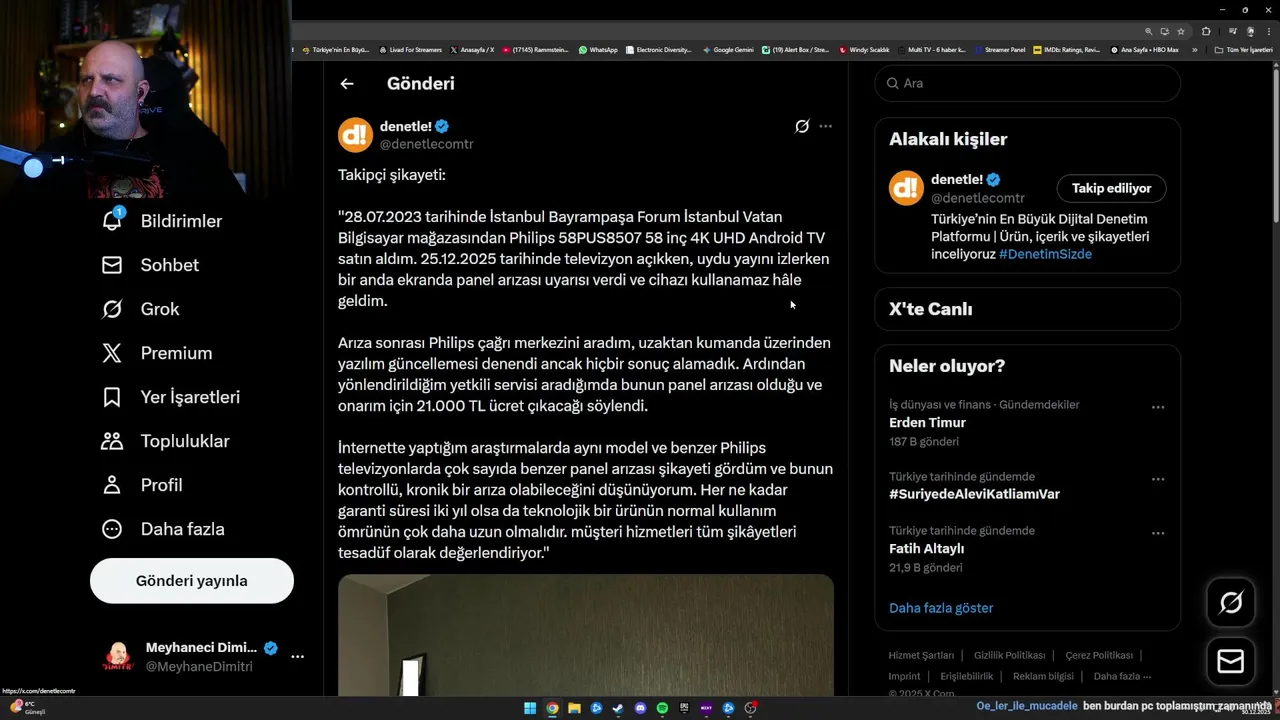Open Streamer Panel bookmark
The height and width of the screenshot is (720, 1280).
pyautogui.click(x=999, y=49)
